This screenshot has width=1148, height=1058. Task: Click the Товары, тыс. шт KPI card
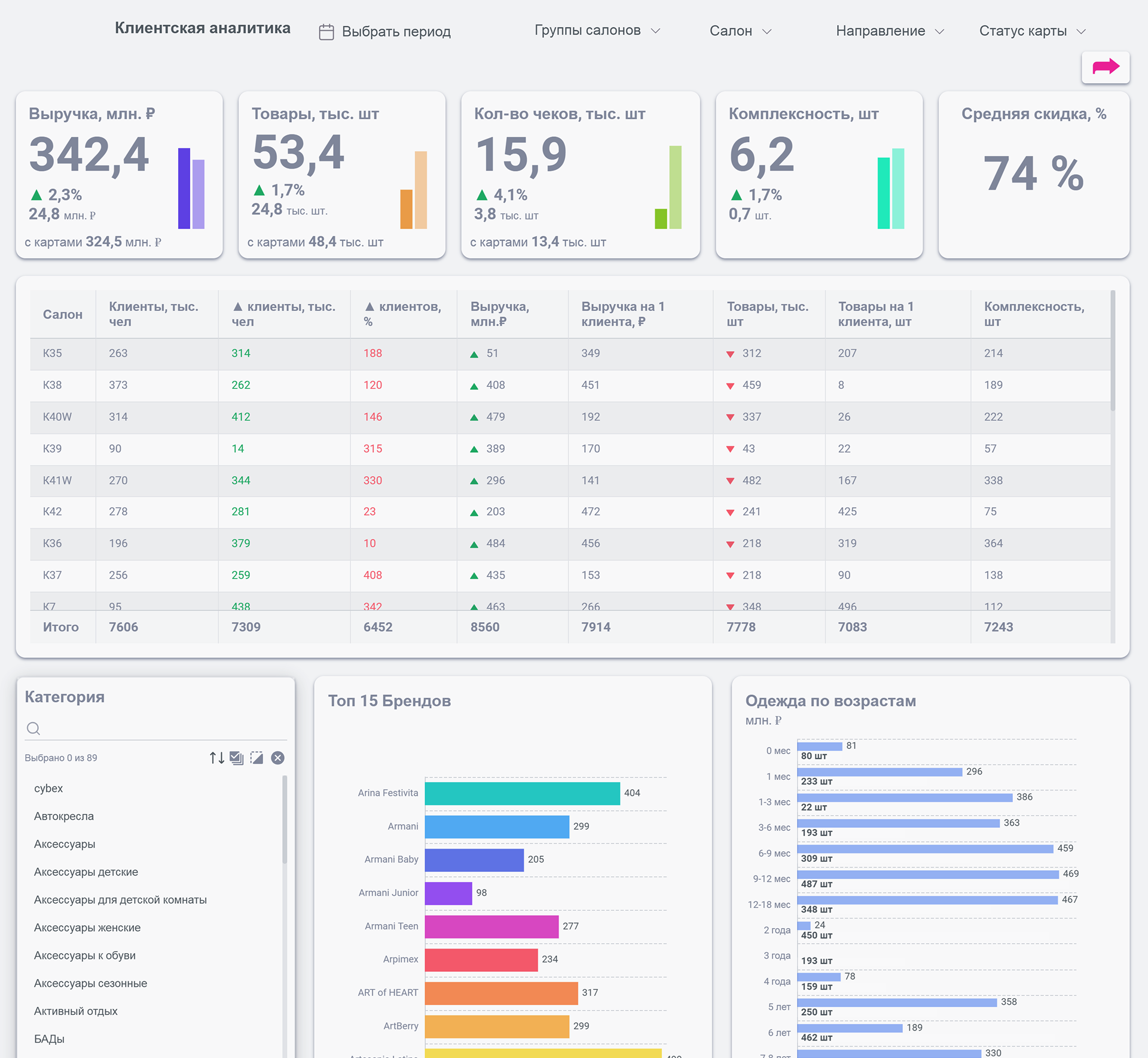[342, 175]
